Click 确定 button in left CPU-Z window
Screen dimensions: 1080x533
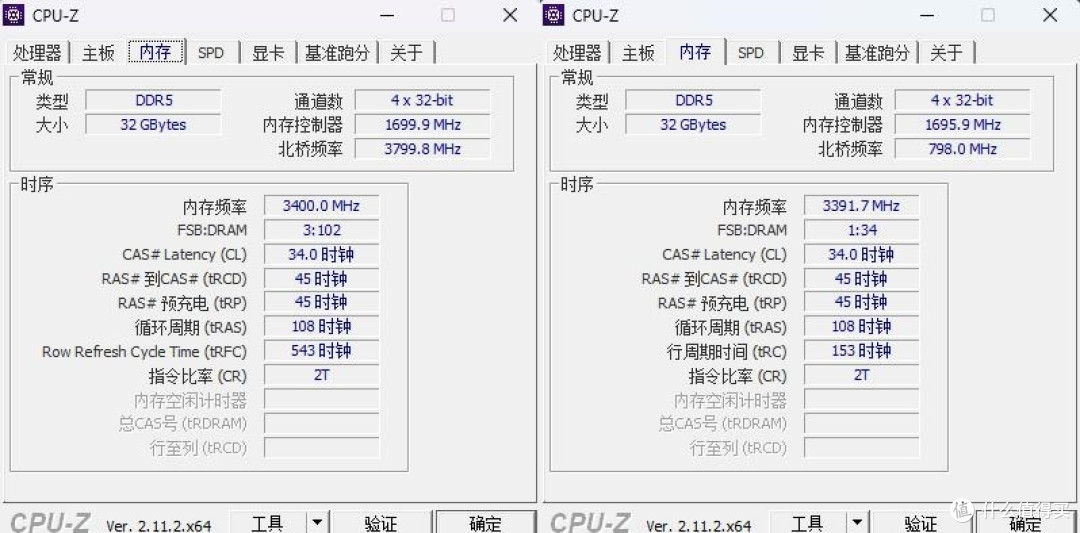point(486,523)
